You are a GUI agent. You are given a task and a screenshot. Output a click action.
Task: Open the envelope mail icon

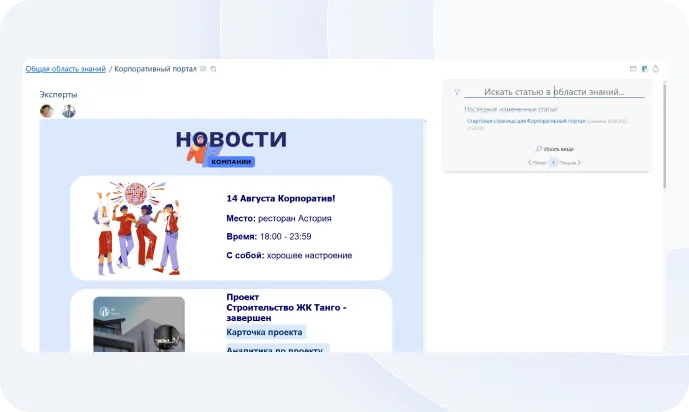pyautogui.click(x=633, y=69)
